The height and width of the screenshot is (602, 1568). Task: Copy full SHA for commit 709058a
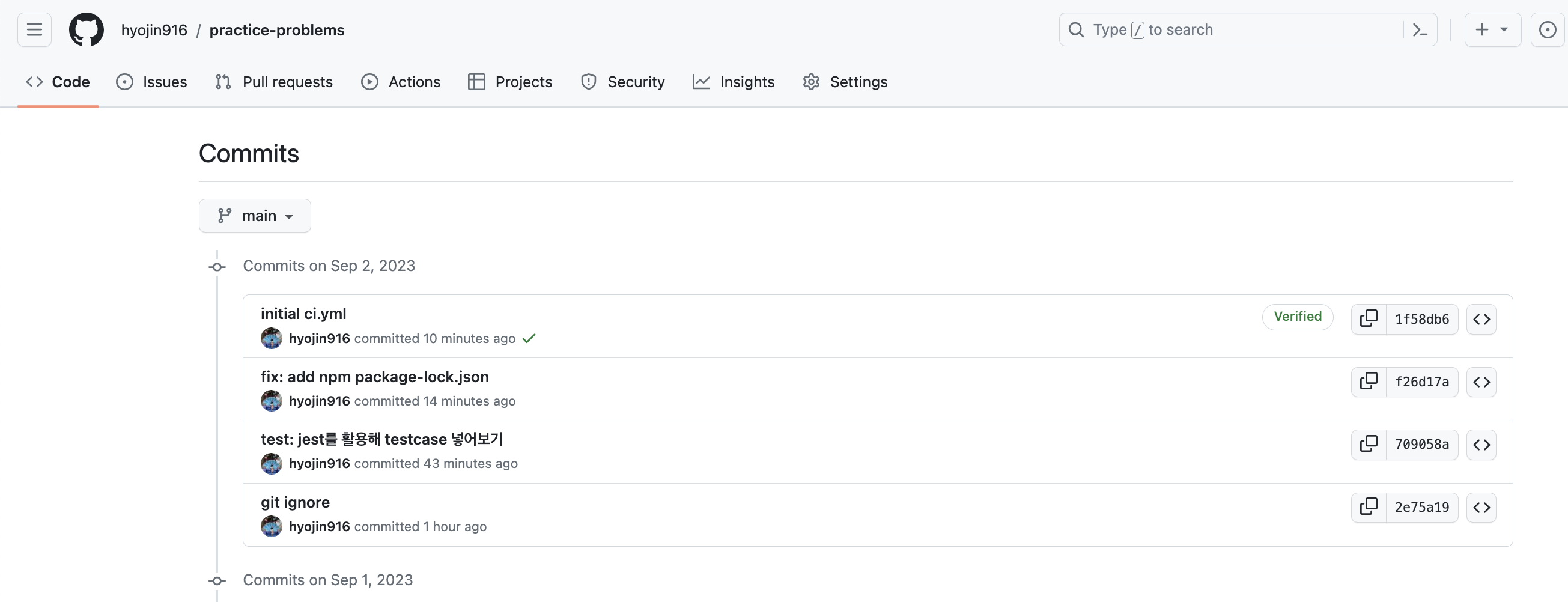(1369, 445)
